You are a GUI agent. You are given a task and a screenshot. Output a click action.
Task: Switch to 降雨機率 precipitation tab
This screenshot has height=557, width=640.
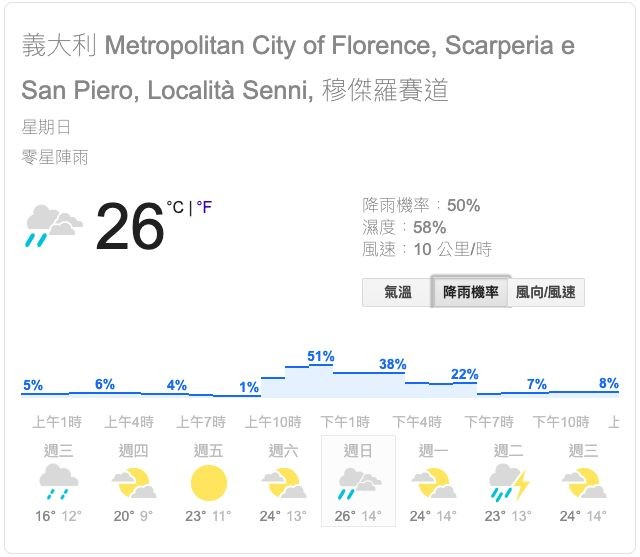(x=471, y=292)
